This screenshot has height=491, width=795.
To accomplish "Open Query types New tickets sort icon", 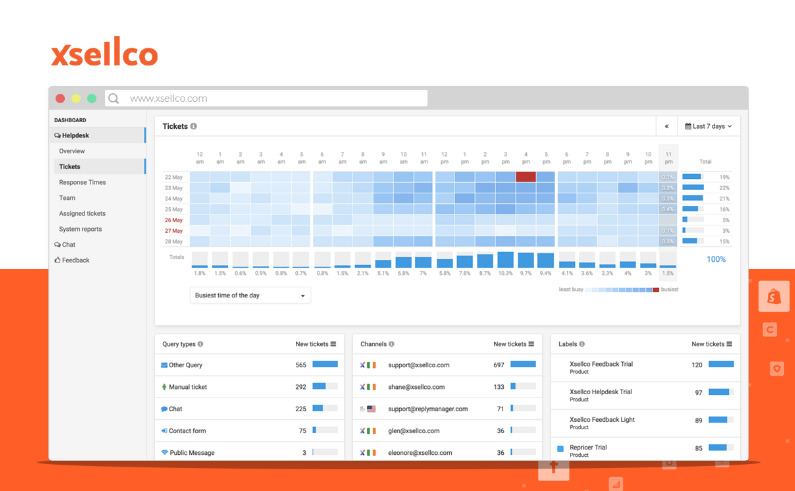I will click(333, 344).
